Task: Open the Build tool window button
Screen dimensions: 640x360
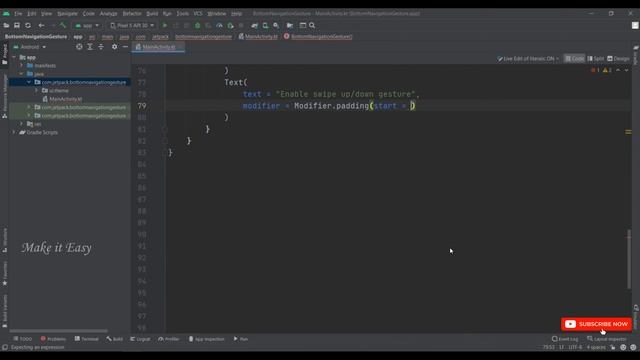Action: (115, 339)
